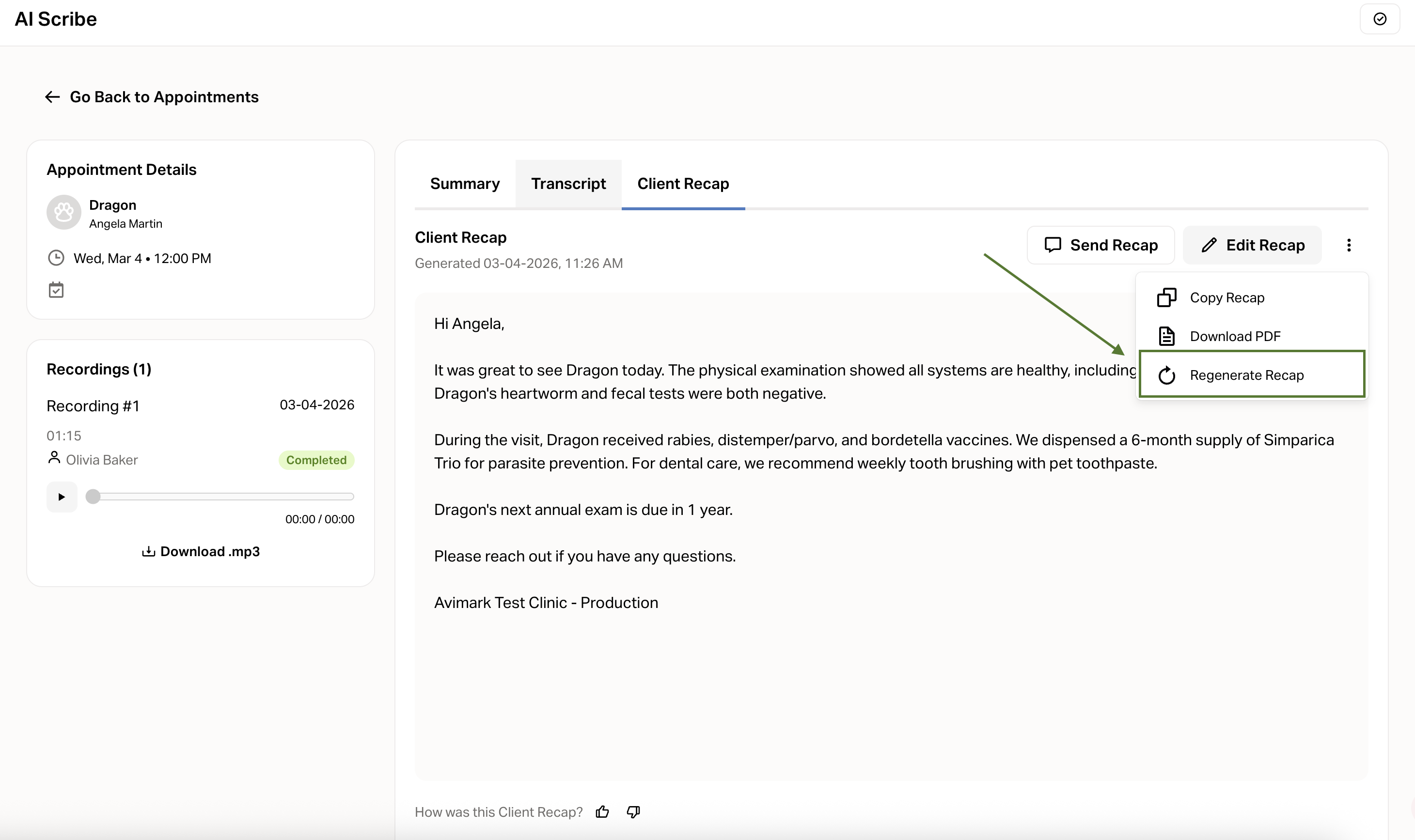Open the three-dot more options menu
Viewport: 1415px width, 840px height.
pos(1348,245)
